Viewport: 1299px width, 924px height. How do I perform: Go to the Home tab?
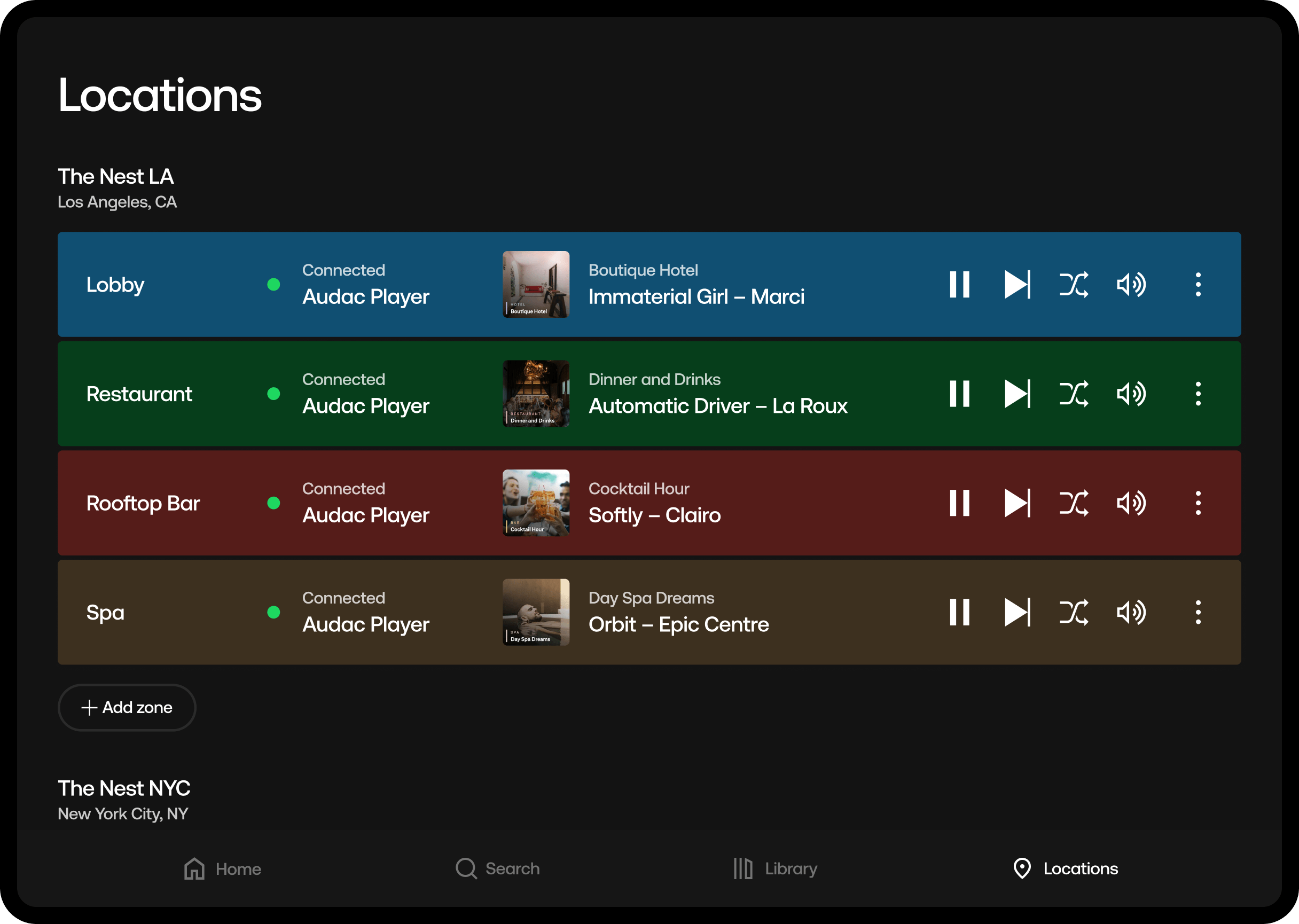[223, 869]
